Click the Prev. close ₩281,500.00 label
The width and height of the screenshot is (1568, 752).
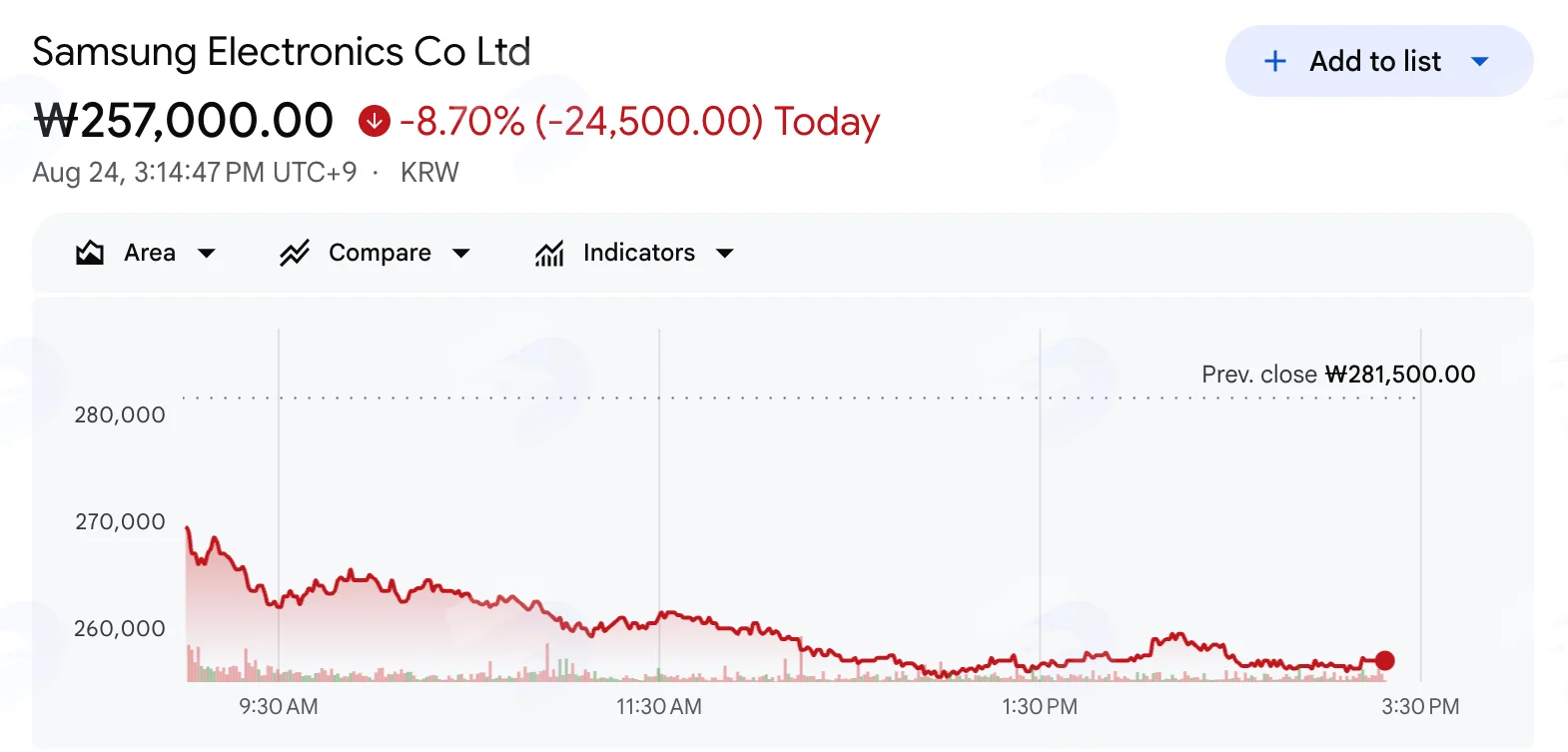1338,375
